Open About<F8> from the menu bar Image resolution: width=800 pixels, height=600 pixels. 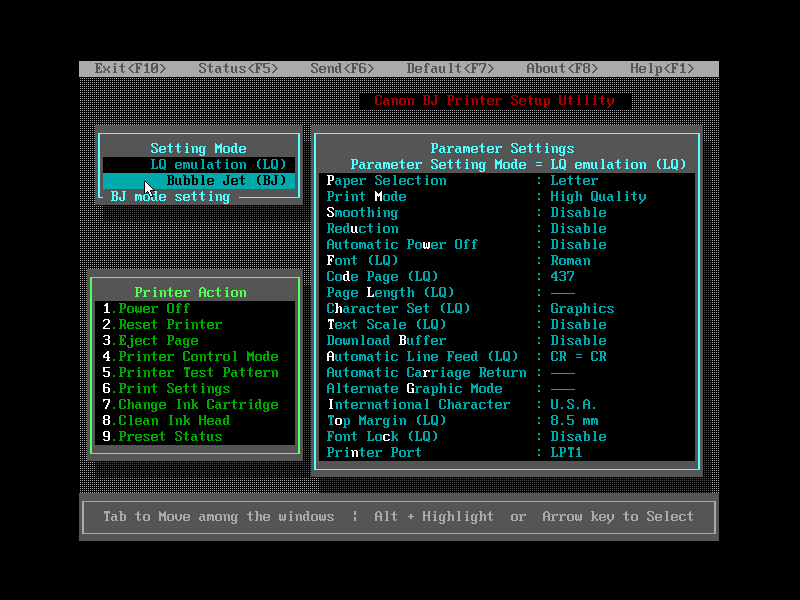[x=562, y=68]
